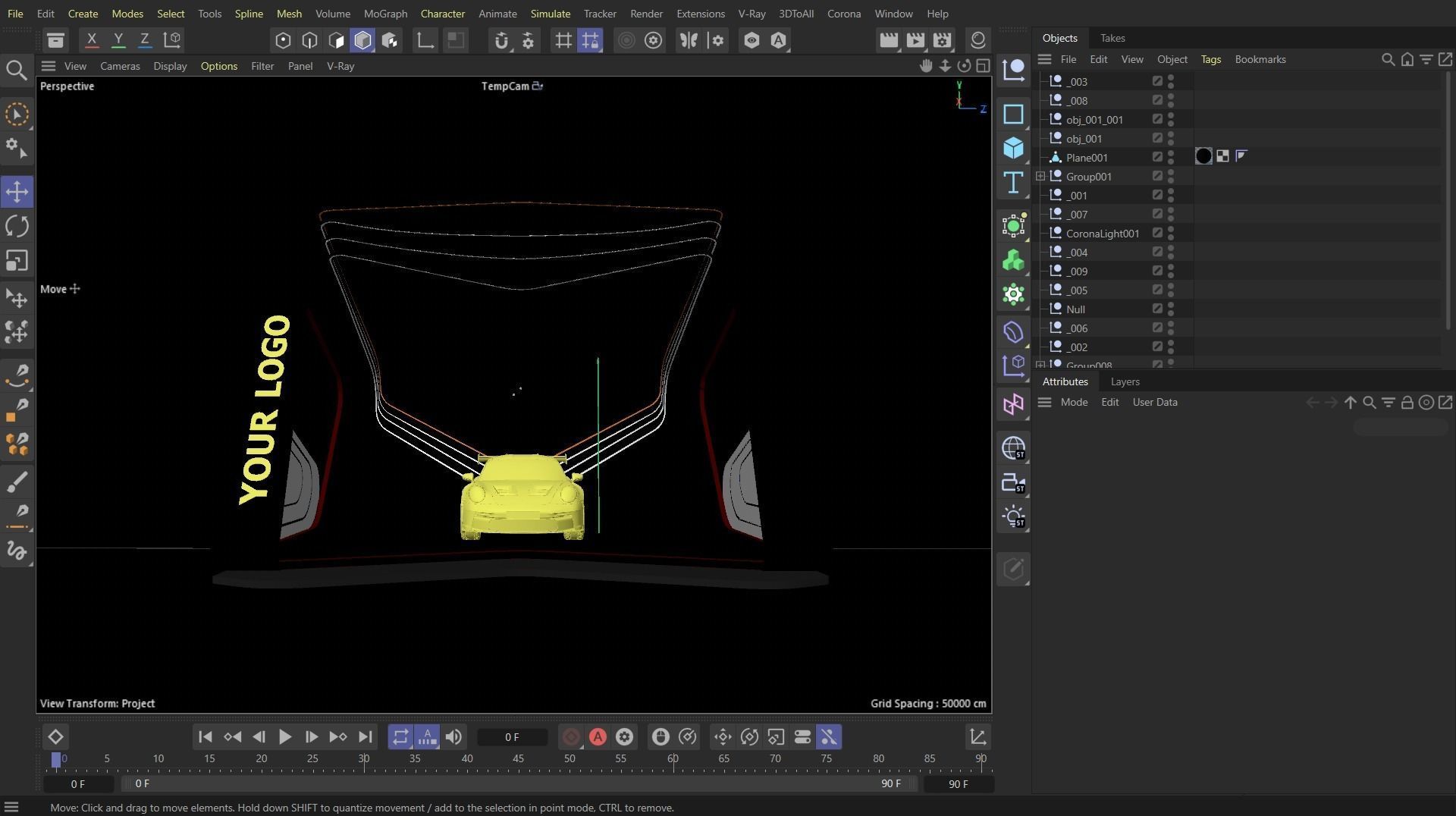Toggle timeline loop playback
The image size is (1456, 816).
[400, 737]
